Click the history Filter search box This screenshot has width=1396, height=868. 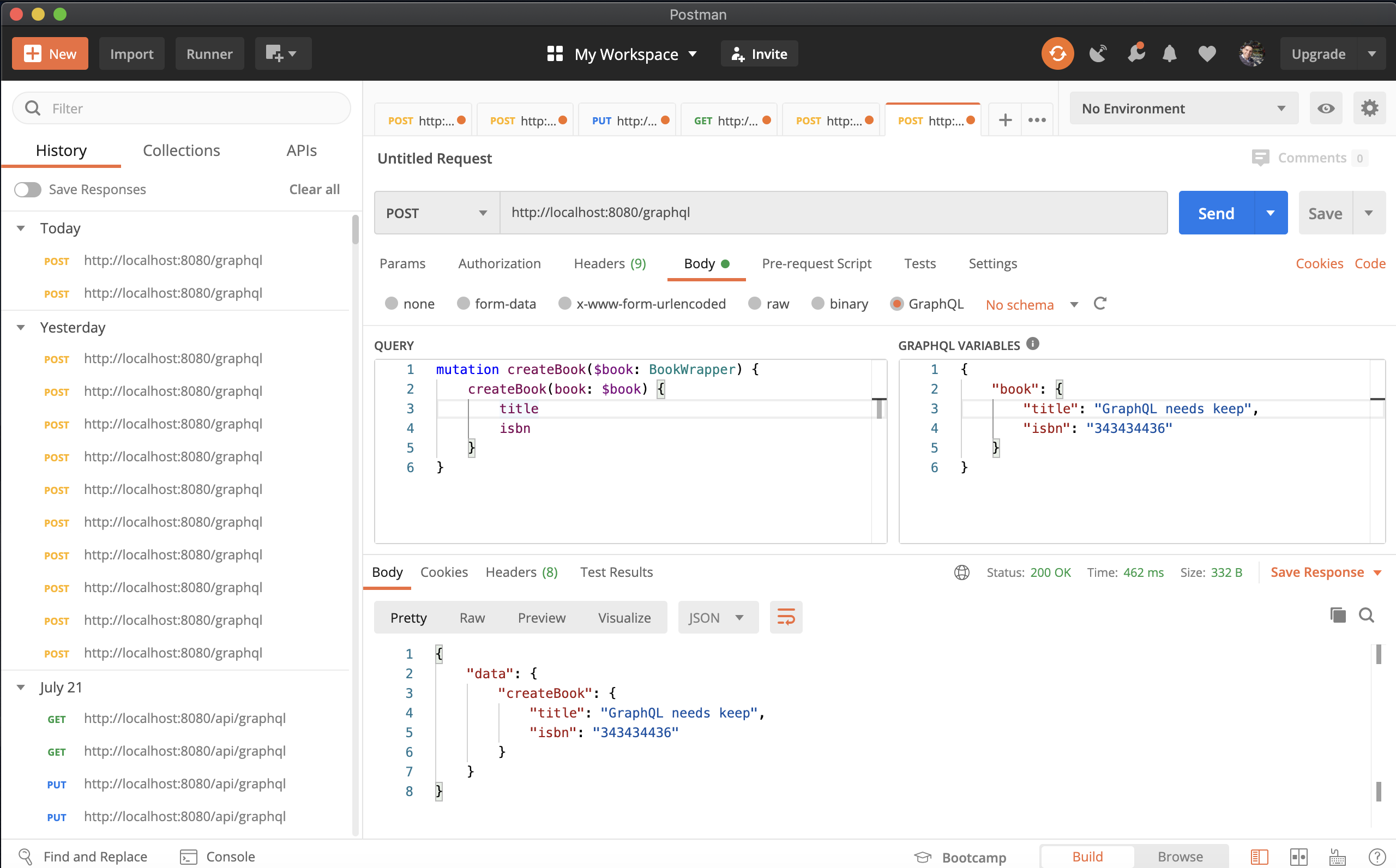click(182, 108)
